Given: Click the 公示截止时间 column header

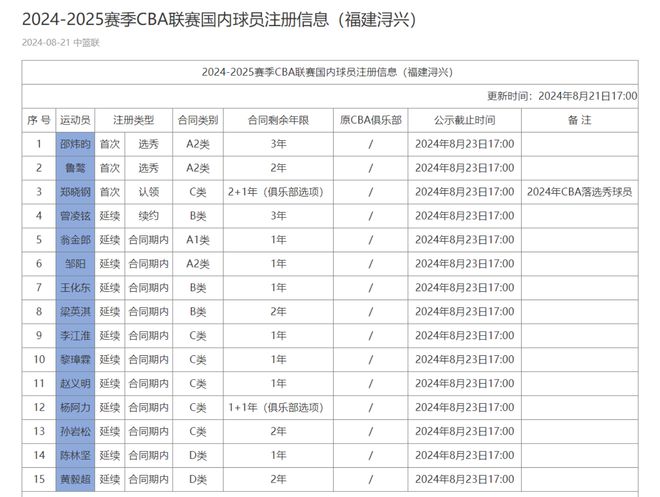Looking at the screenshot, I should pyautogui.click(x=464, y=120).
